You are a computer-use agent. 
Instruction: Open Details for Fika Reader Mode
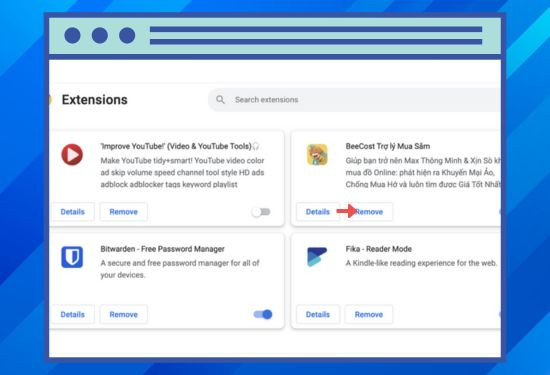(318, 314)
